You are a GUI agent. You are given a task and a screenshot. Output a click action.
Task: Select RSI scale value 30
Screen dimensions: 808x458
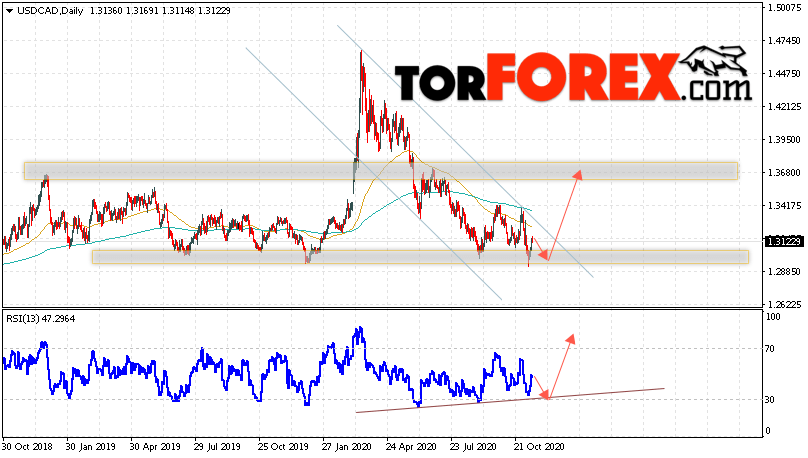770,400
